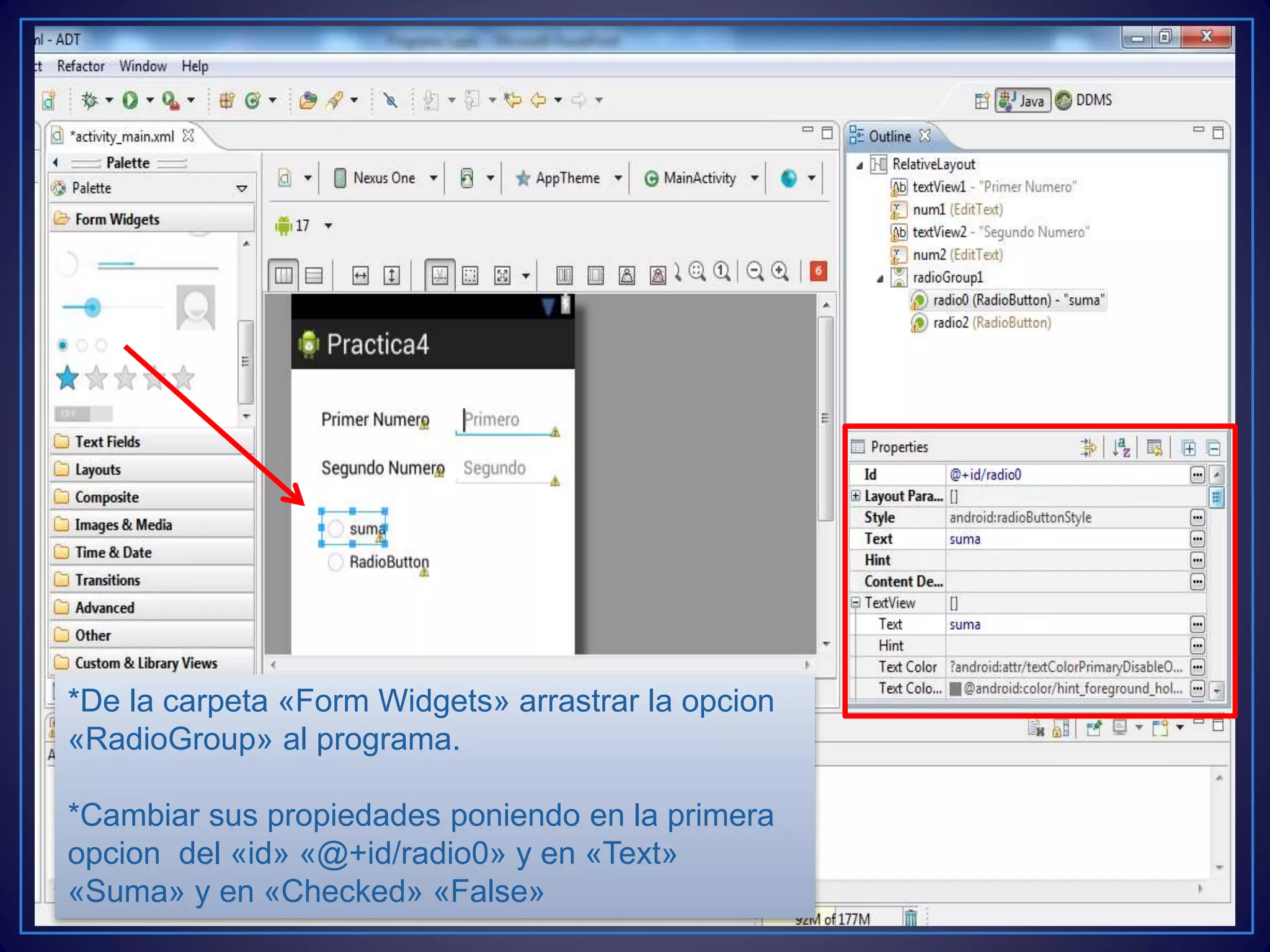Select radio0 in the Outline tree
Image resolution: width=1270 pixels, height=952 pixels.
[1008, 301]
